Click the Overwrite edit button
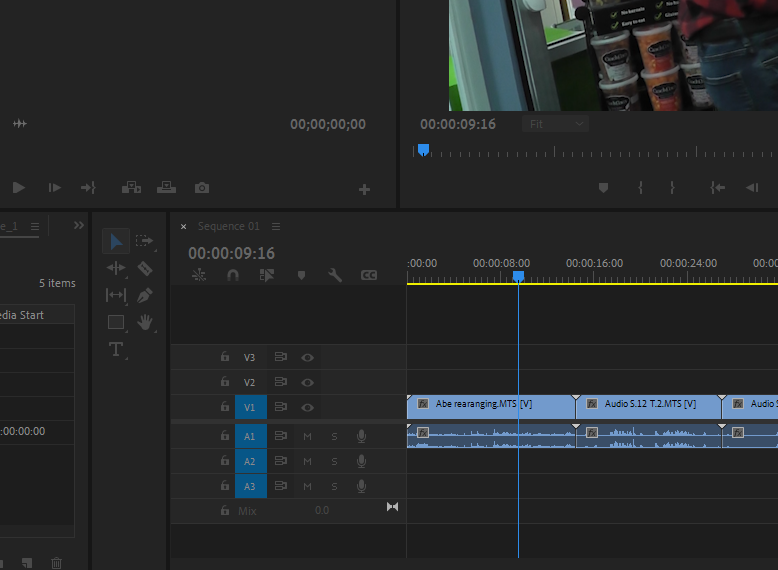The width and height of the screenshot is (778, 570). (x=166, y=188)
